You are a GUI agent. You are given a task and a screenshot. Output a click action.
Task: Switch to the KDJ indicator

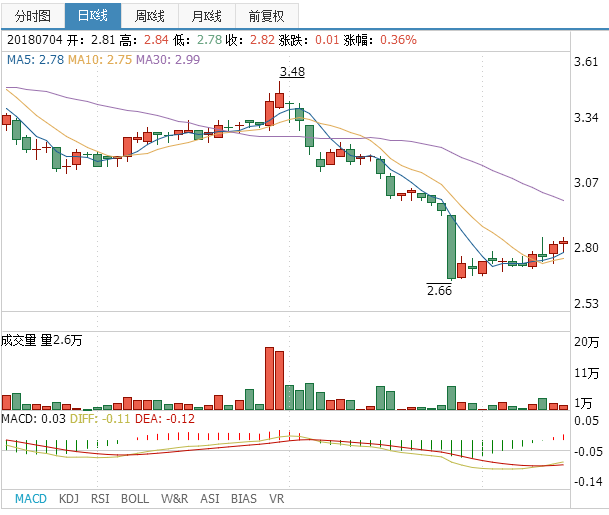pos(69,499)
